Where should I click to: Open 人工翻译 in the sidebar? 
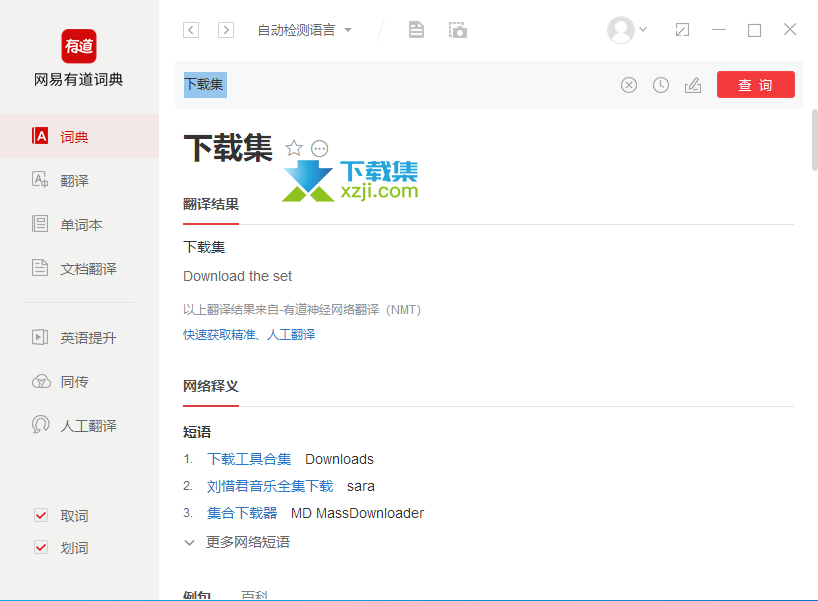79,425
